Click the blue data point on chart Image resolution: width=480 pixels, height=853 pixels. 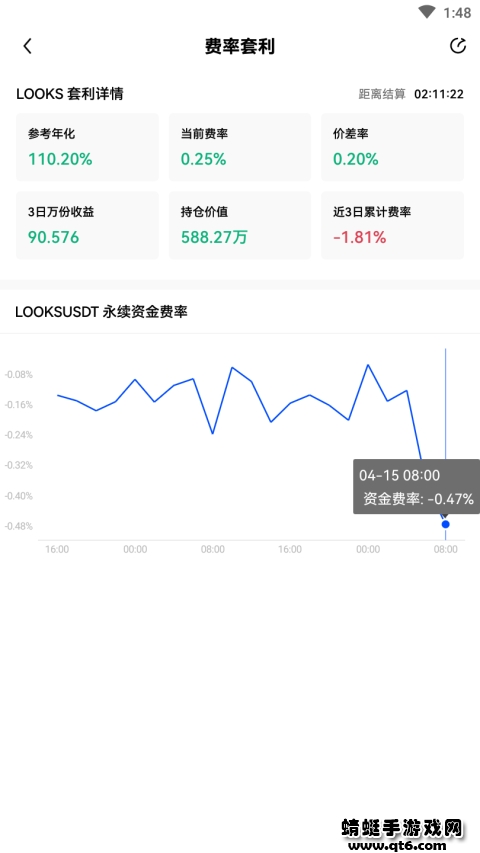[x=446, y=524]
